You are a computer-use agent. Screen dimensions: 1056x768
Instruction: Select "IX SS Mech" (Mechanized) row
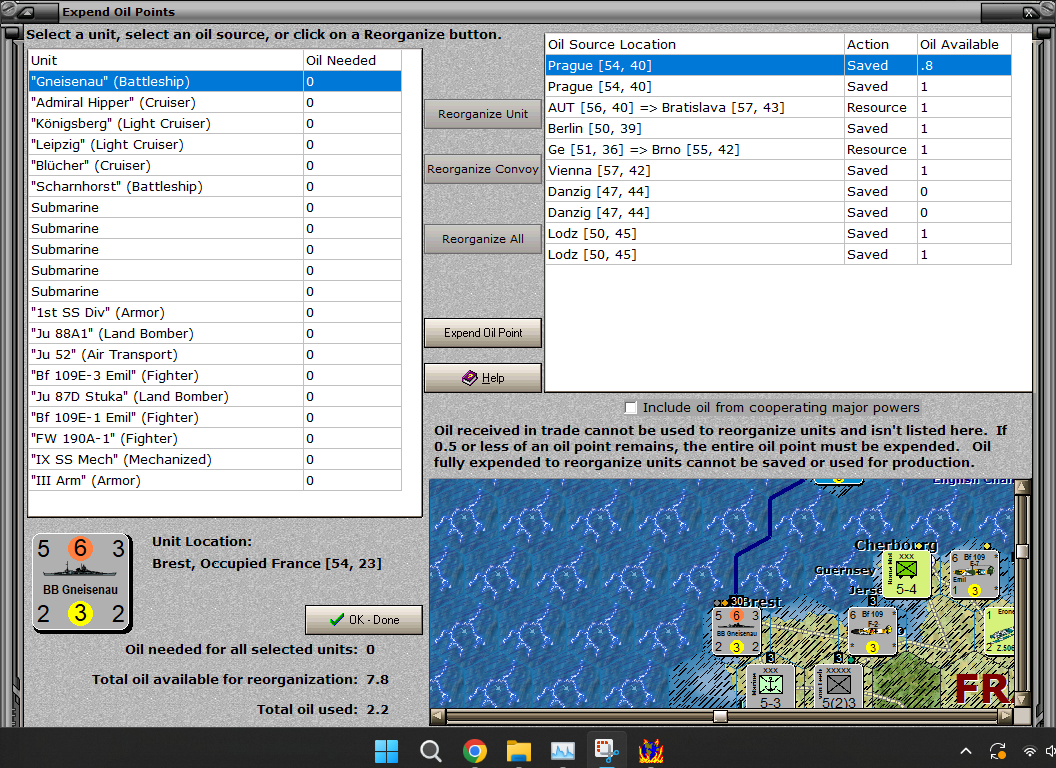coord(215,459)
